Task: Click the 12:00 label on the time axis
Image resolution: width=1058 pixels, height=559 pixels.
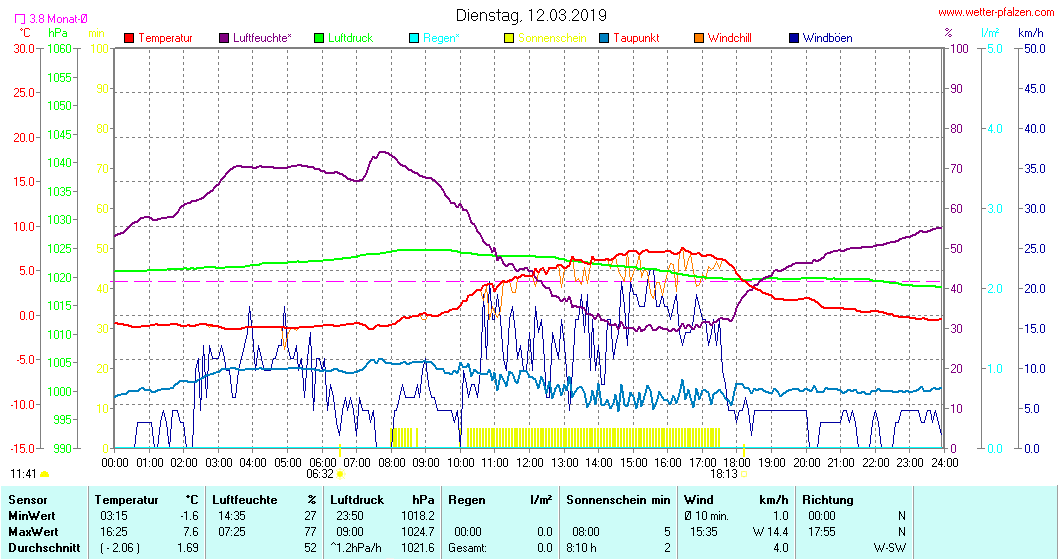Action: click(x=530, y=463)
